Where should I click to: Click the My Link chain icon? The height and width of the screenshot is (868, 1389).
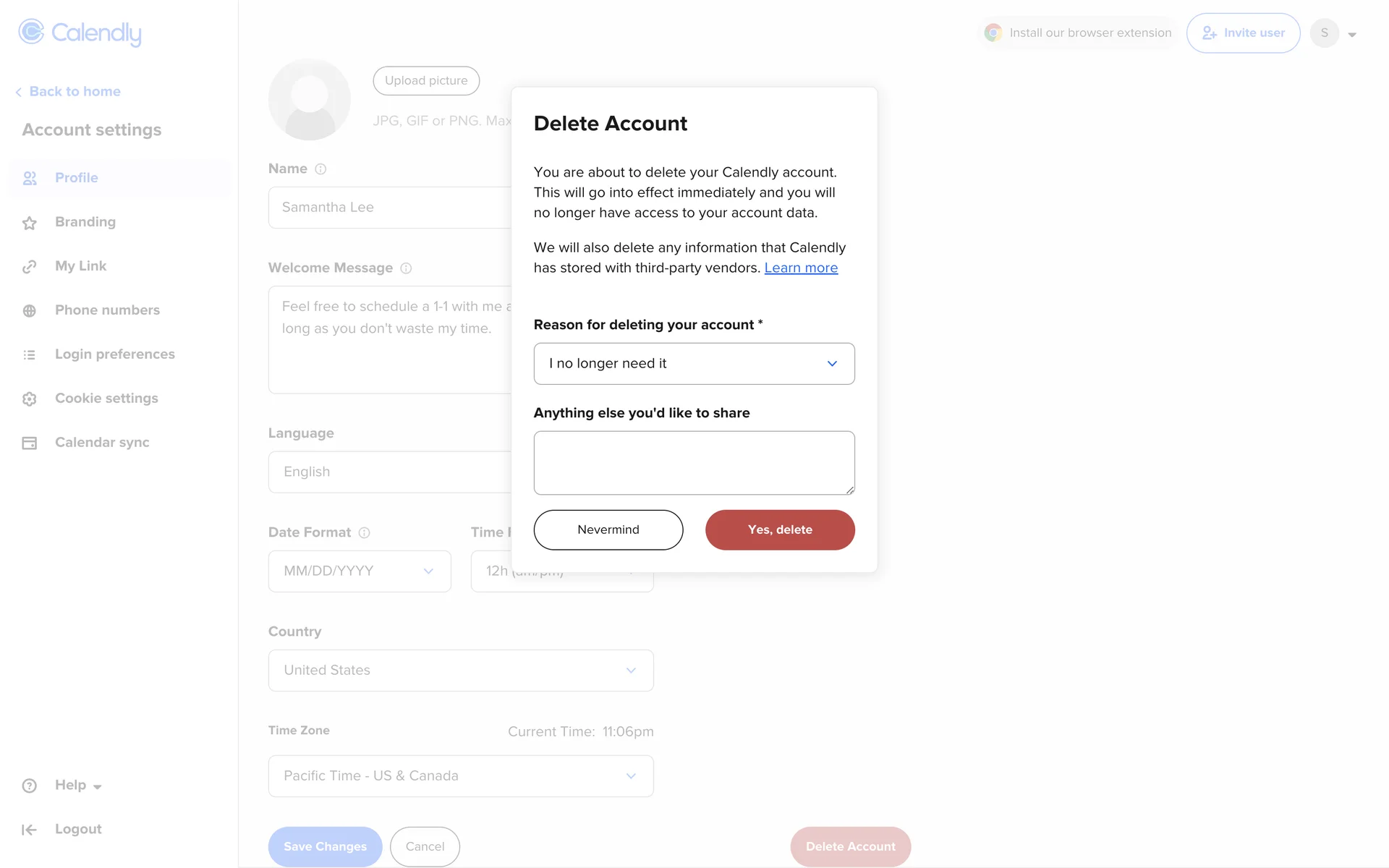click(29, 267)
